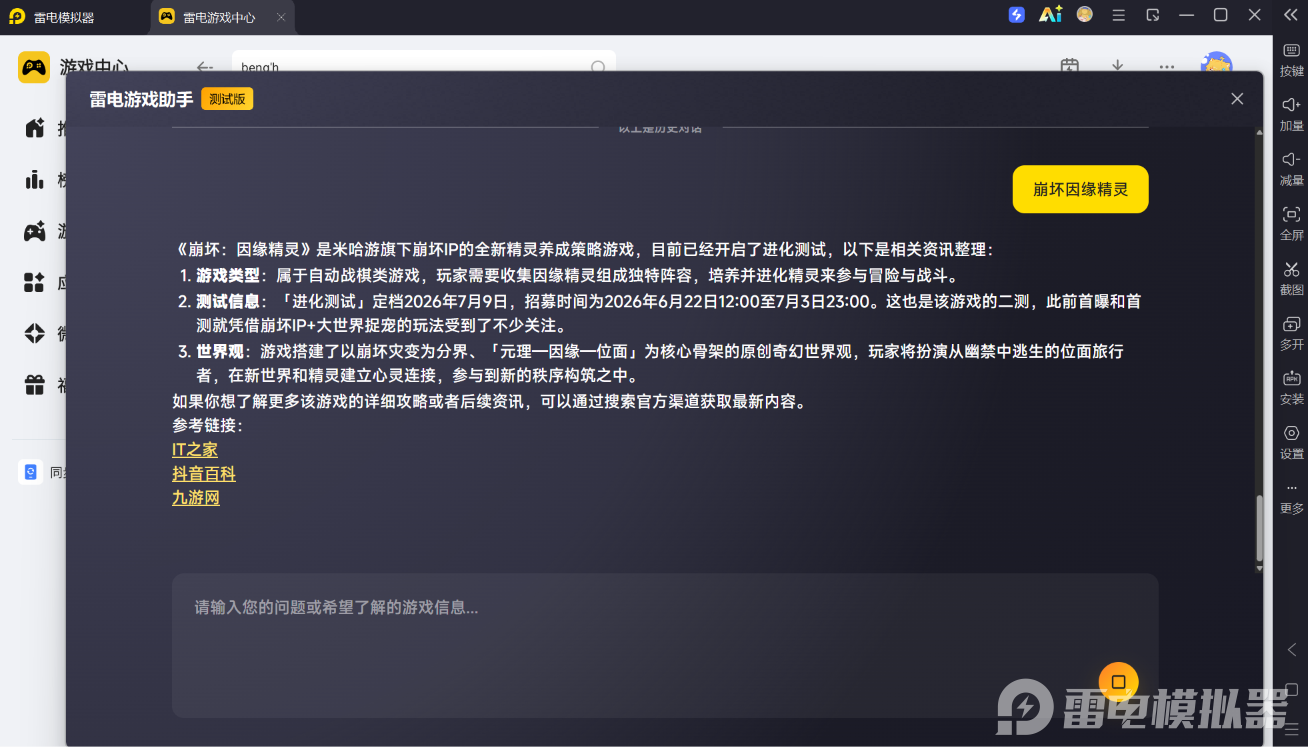This screenshot has height=747, width=1308.
Task: Collapse the right sidebar with double-chevron
Action: [x=1290, y=15]
